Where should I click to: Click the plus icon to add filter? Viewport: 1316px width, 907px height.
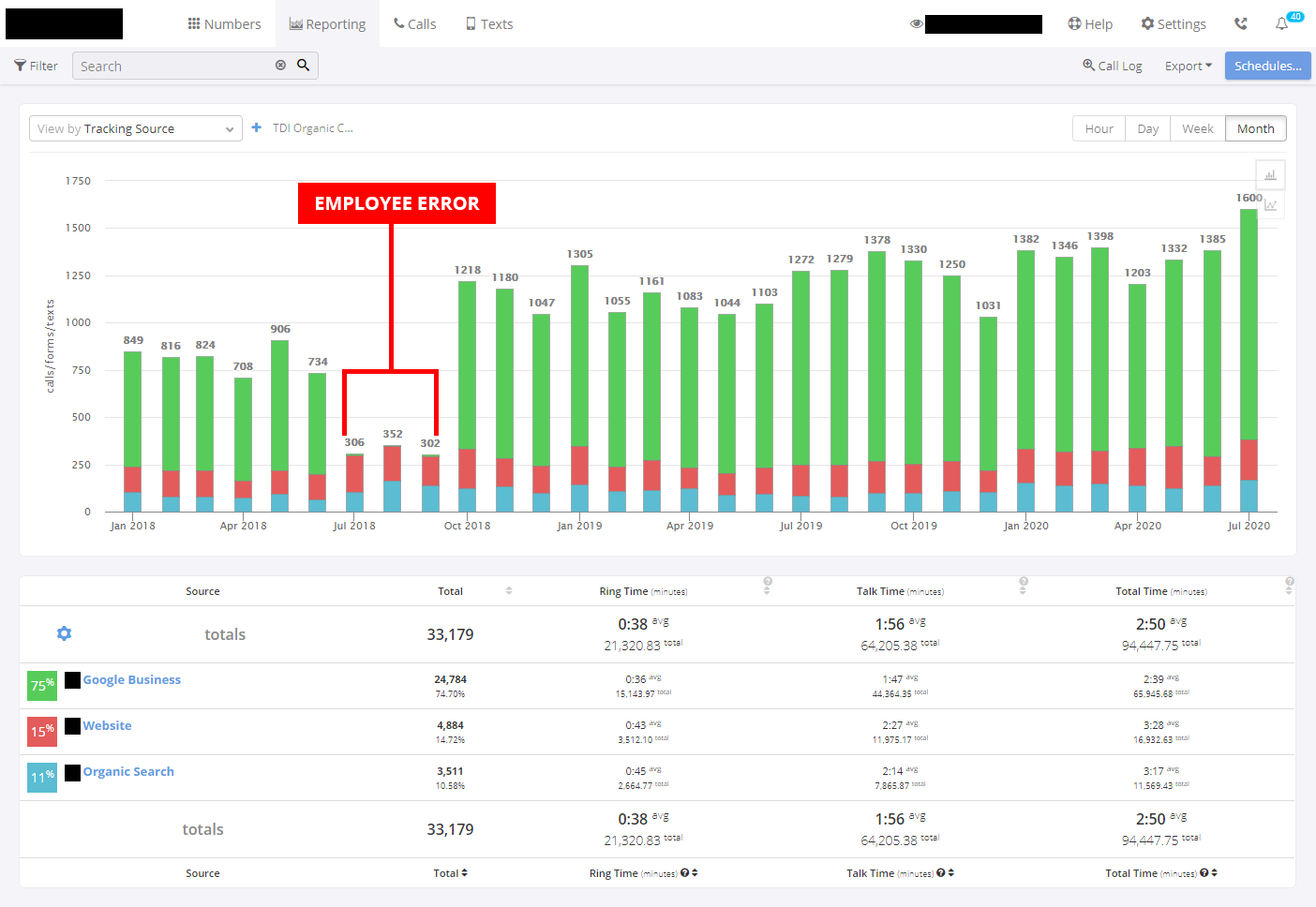tap(257, 128)
